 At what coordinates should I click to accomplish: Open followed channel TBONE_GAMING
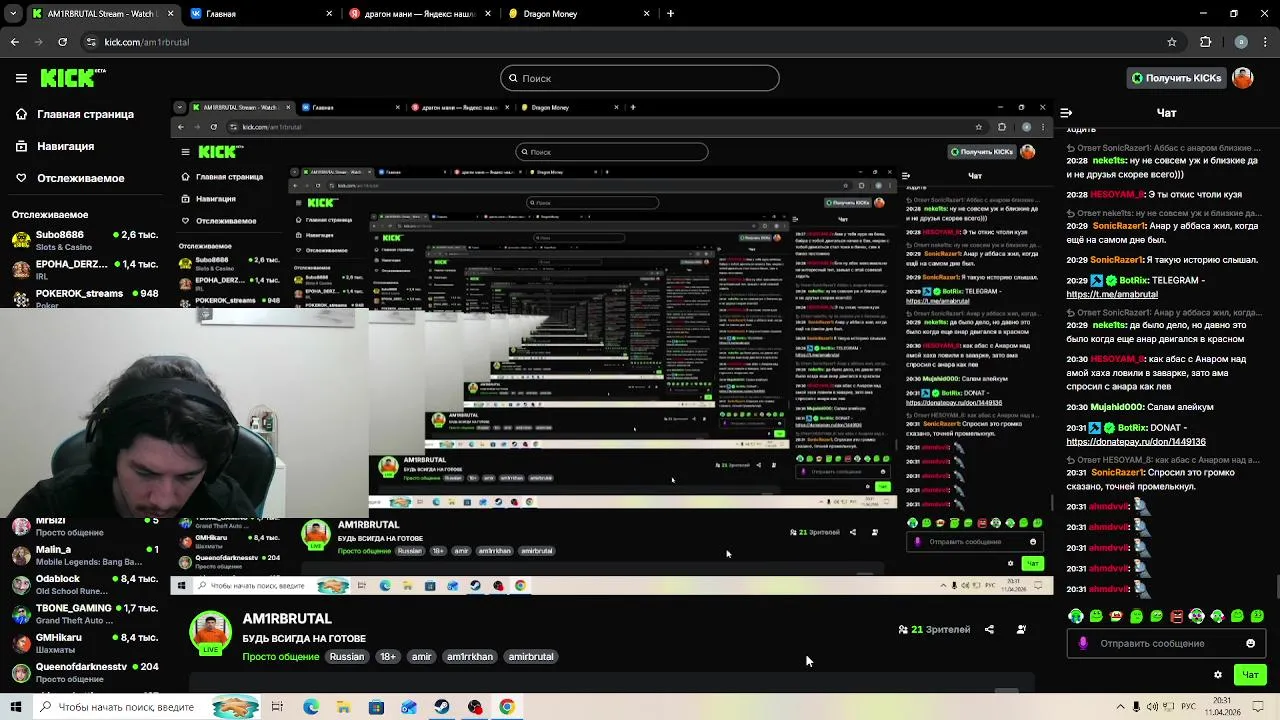coord(85,613)
